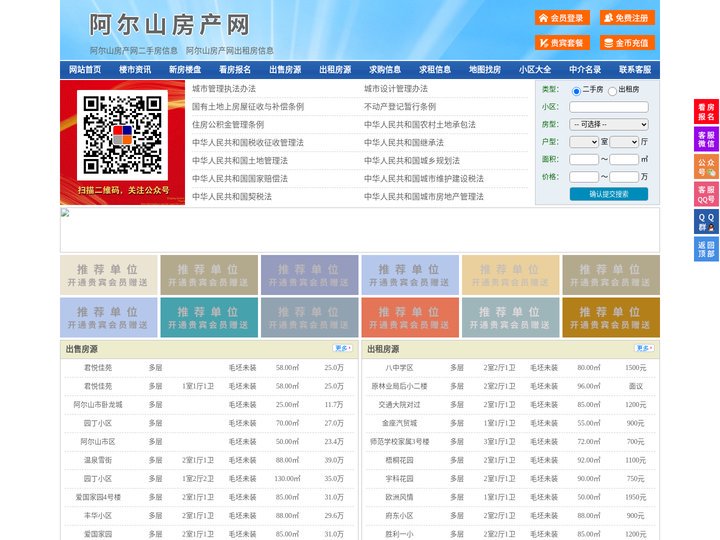Open the 金座汽贸城 rental listing
The width and height of the screenshot is (720, 540).
click(x=399, y=423)
